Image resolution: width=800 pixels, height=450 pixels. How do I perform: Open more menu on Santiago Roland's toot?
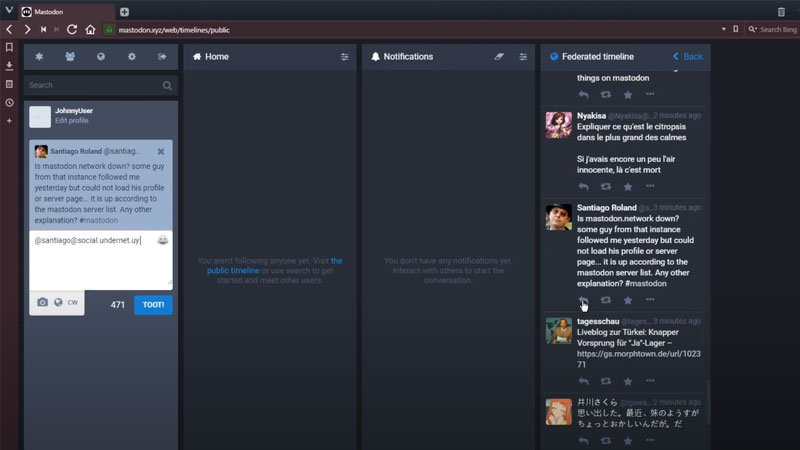[x=650, y=300]
